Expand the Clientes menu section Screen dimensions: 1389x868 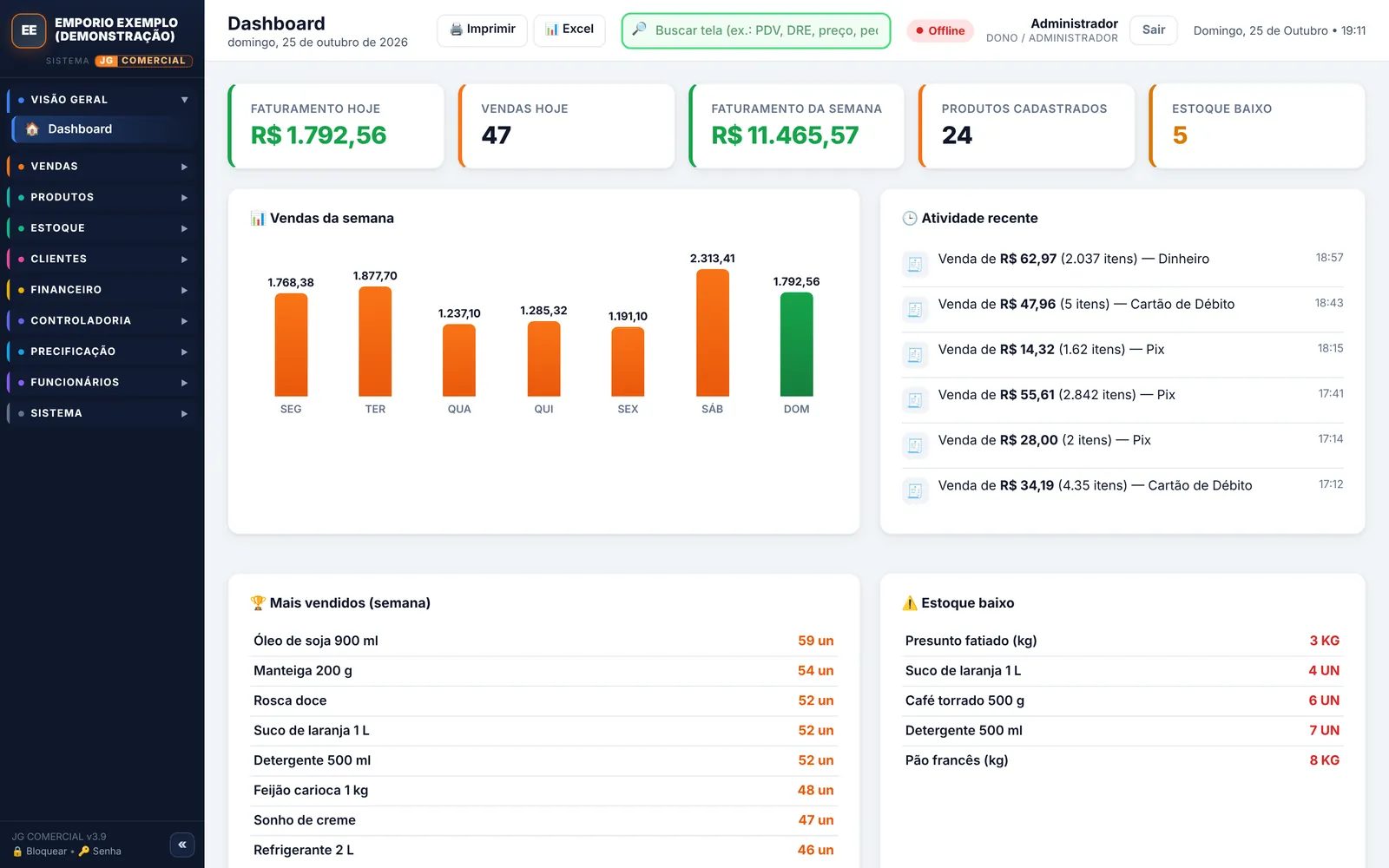coord(102,259)
